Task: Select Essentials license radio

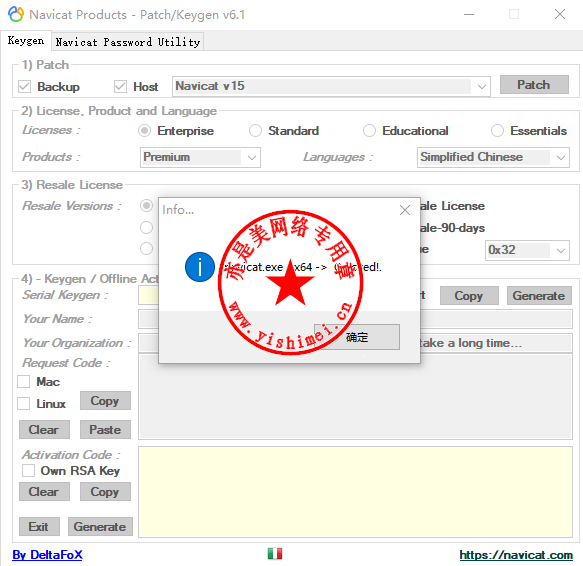Action: [497, 131]
